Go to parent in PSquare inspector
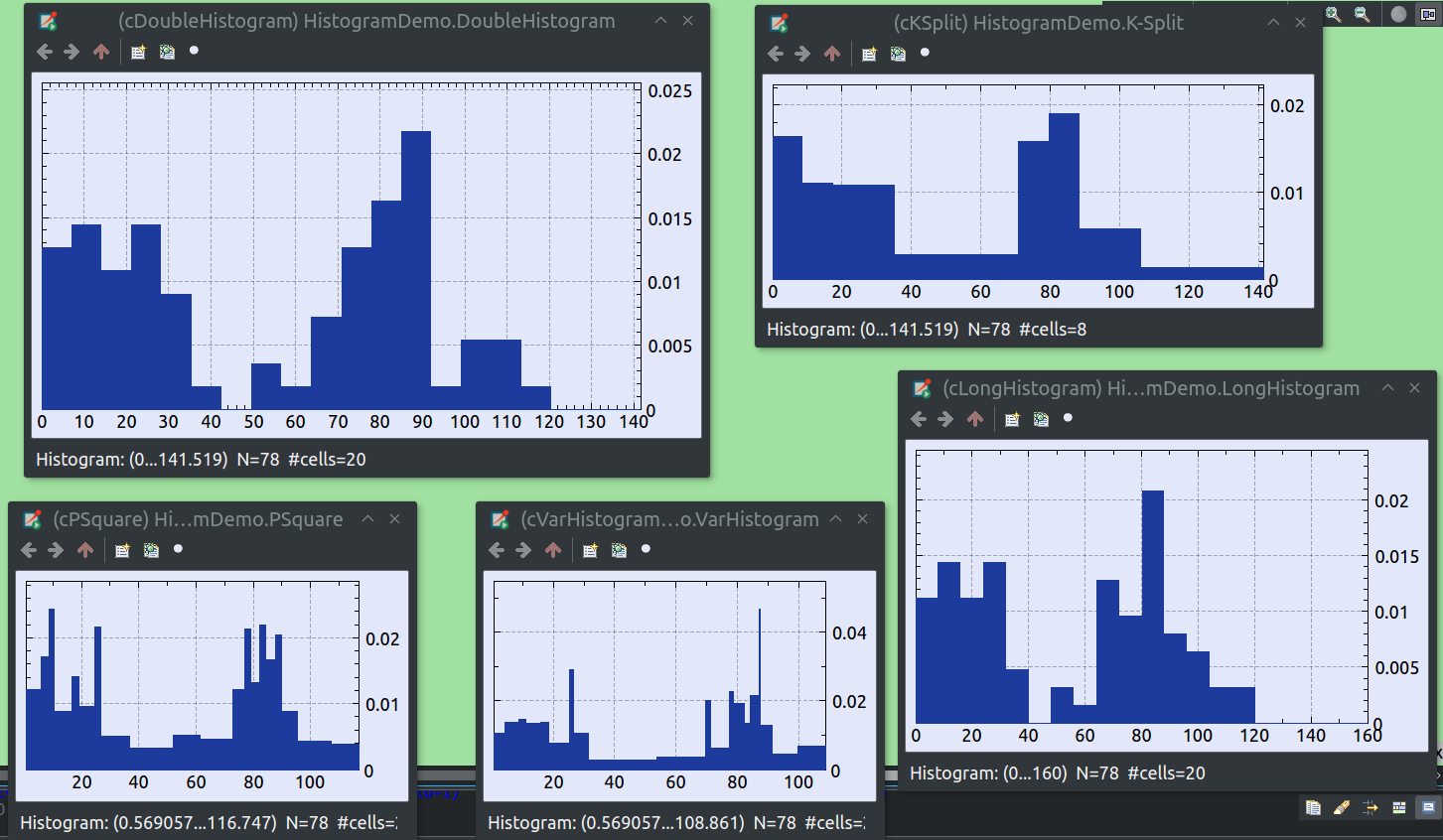This screenshot has width=1443, height=840. [x=85, y=550]
